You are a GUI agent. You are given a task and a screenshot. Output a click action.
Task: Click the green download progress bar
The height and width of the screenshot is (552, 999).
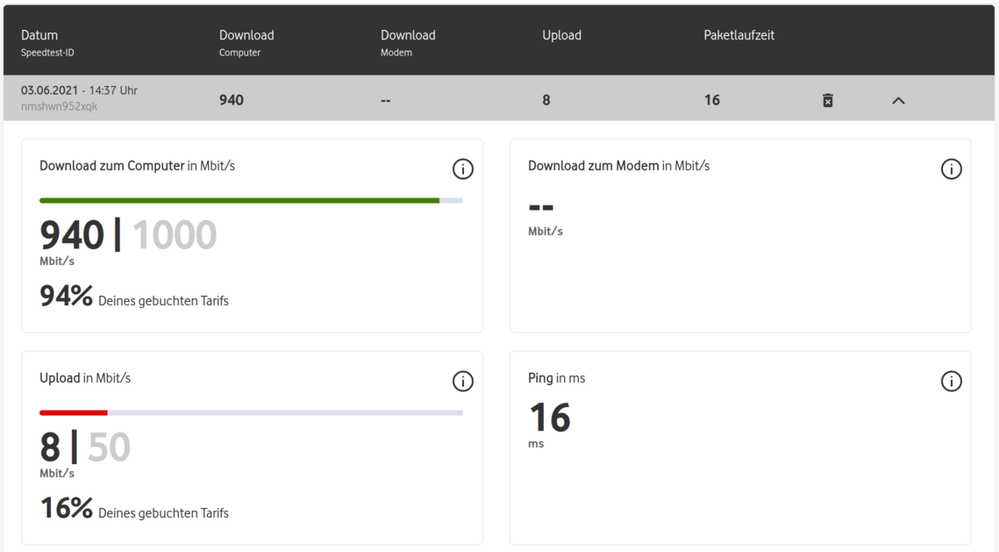pyautogui.click(x=240, y=200)
